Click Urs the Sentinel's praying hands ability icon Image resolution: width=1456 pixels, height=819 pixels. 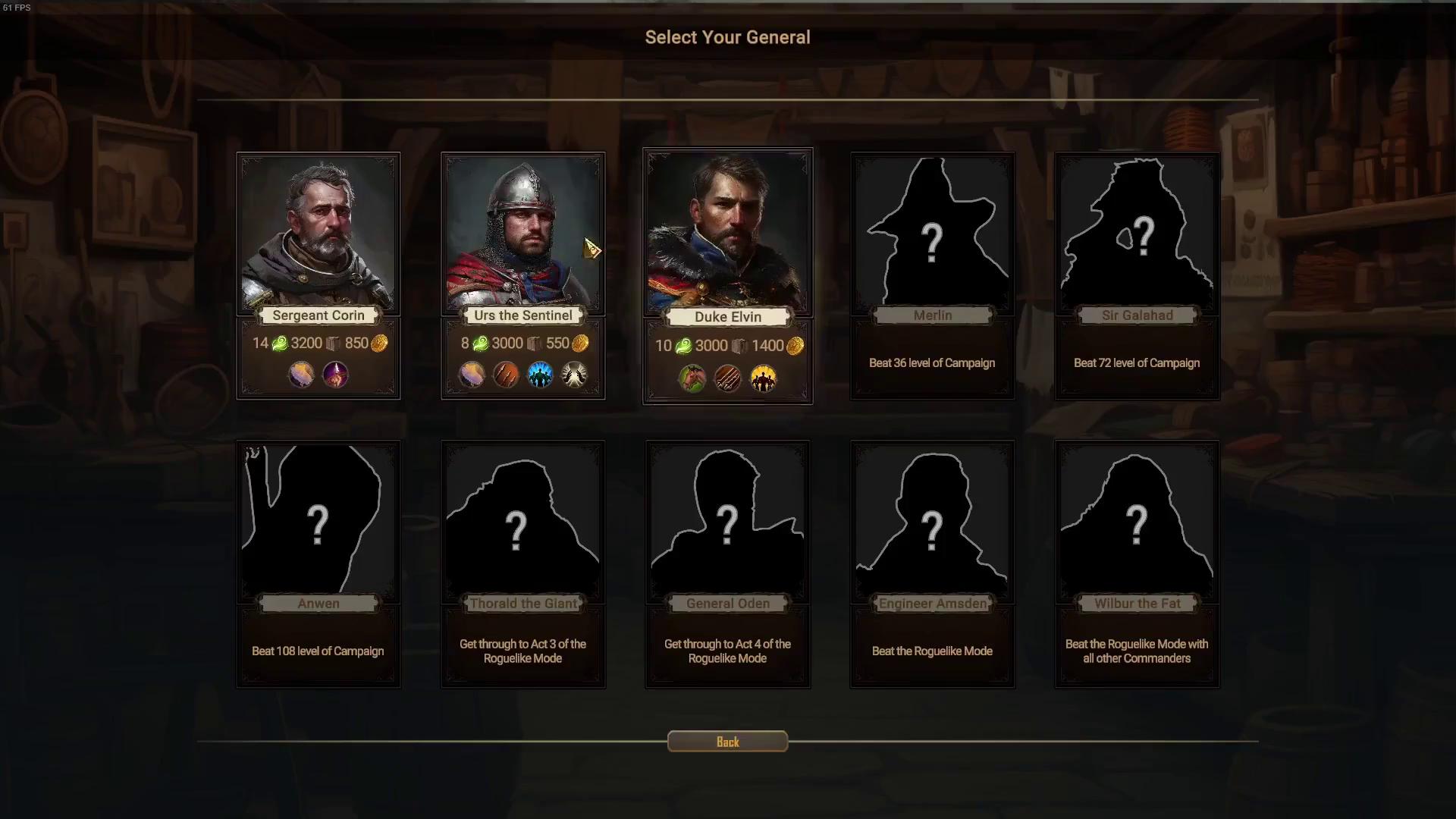click(x=574, y=375)
